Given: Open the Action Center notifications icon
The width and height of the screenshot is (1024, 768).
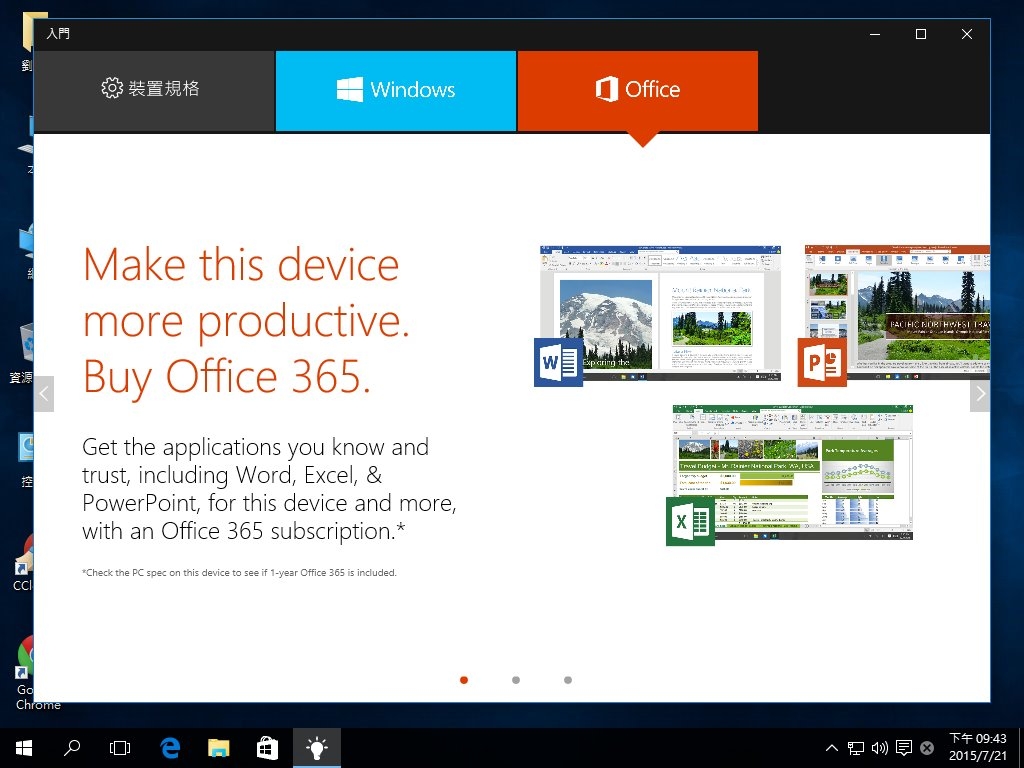Looking at the screenshot, I should 904,748.
